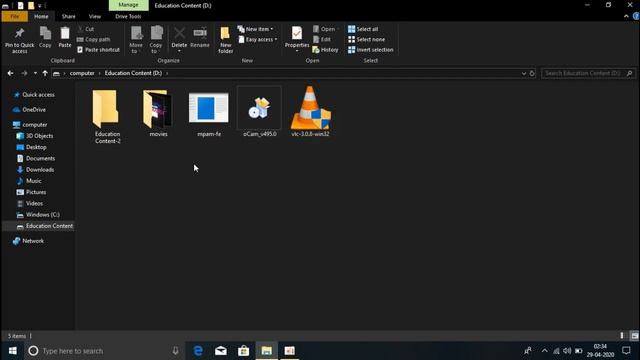The image size is (640, 360).
Task: Switch to details view in status bar
Action: 622,336
